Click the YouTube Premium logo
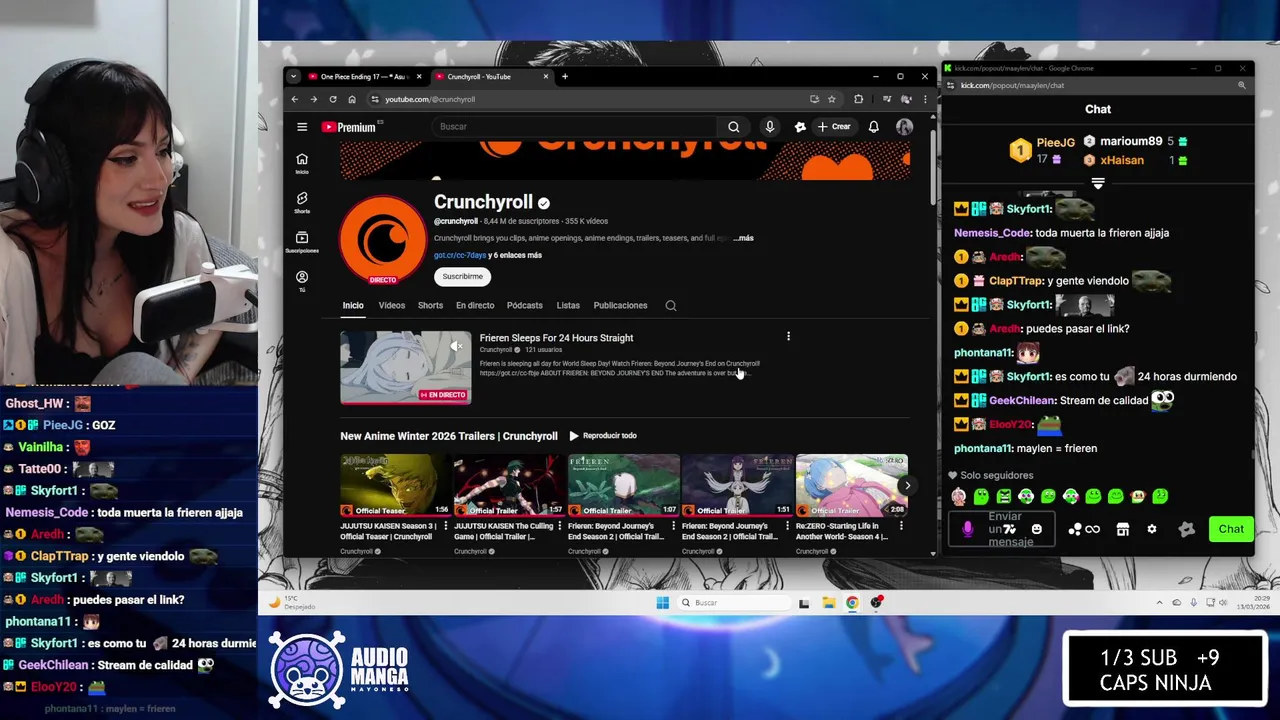Image resolution: width=1280 pixels, height=720 pixels. coord(349,127)
